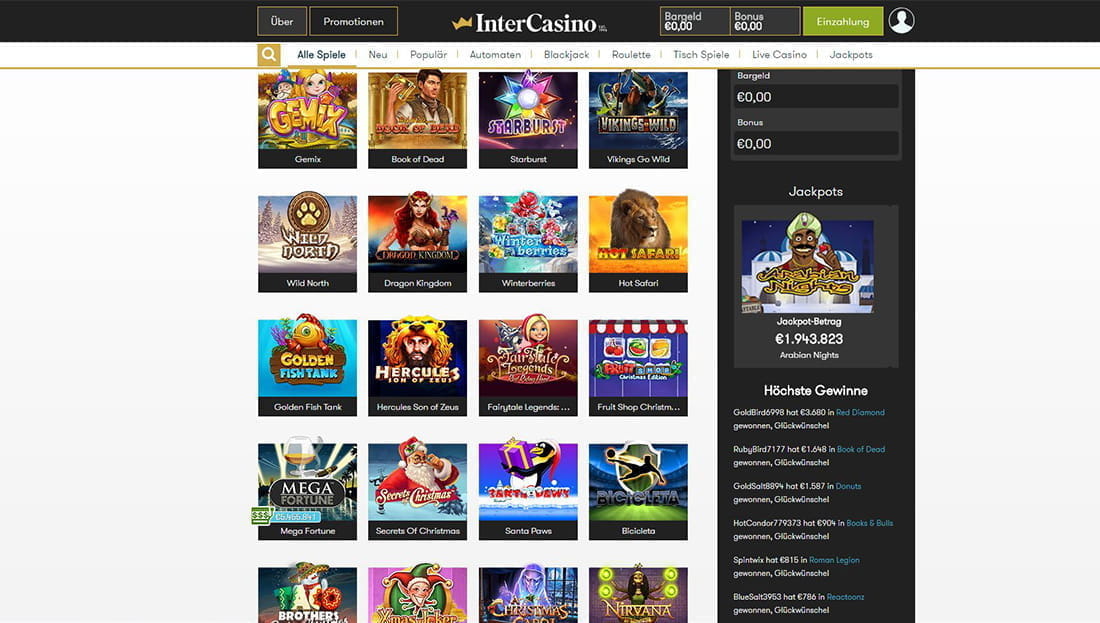Click the Red Diamond winner link
This screenshot has width=1100, height=623.
pyautogui.click(x=860, y=413)
